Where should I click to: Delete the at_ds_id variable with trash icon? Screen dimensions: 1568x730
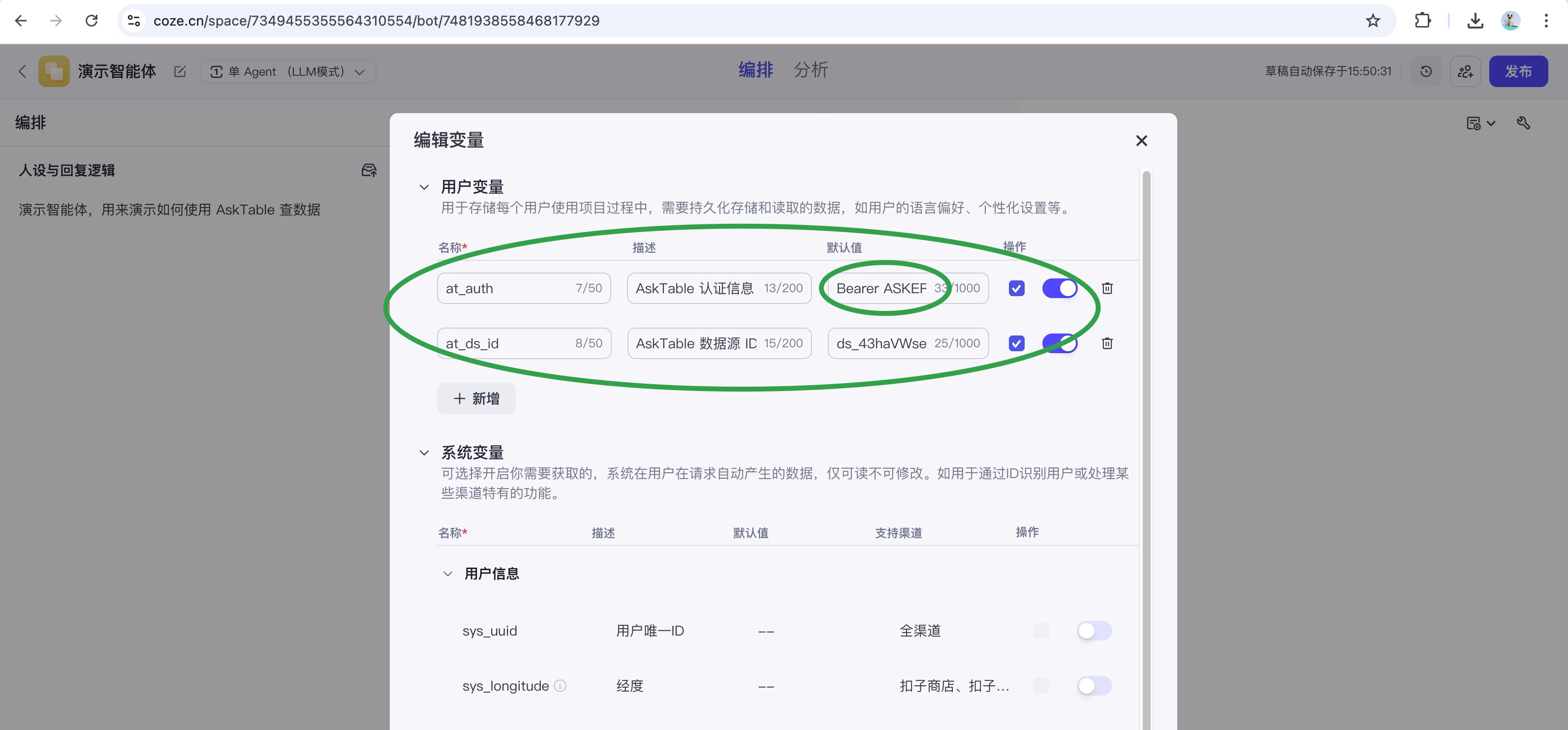coord(1107,344)
